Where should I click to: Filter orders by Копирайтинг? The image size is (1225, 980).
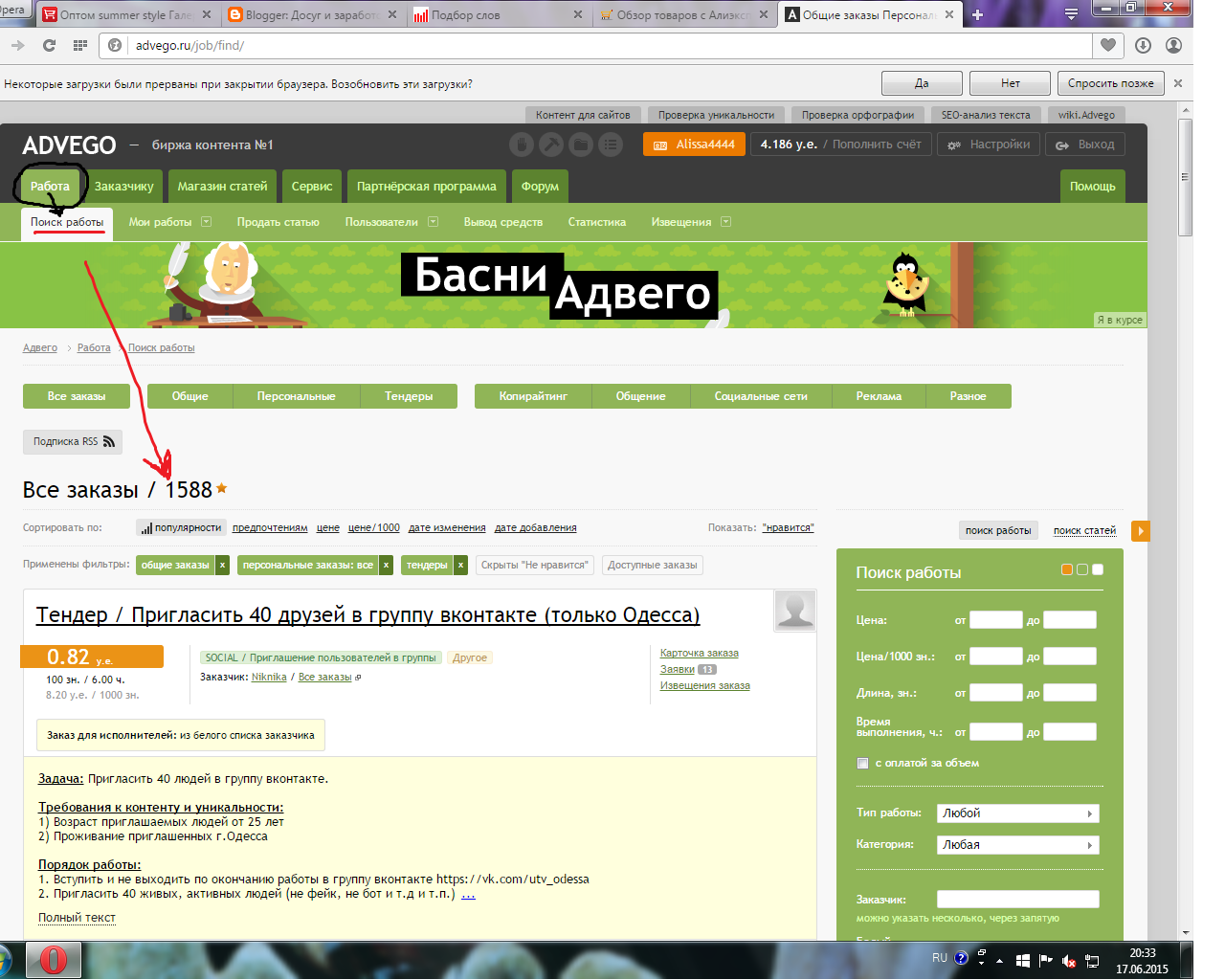click(533, 396)
